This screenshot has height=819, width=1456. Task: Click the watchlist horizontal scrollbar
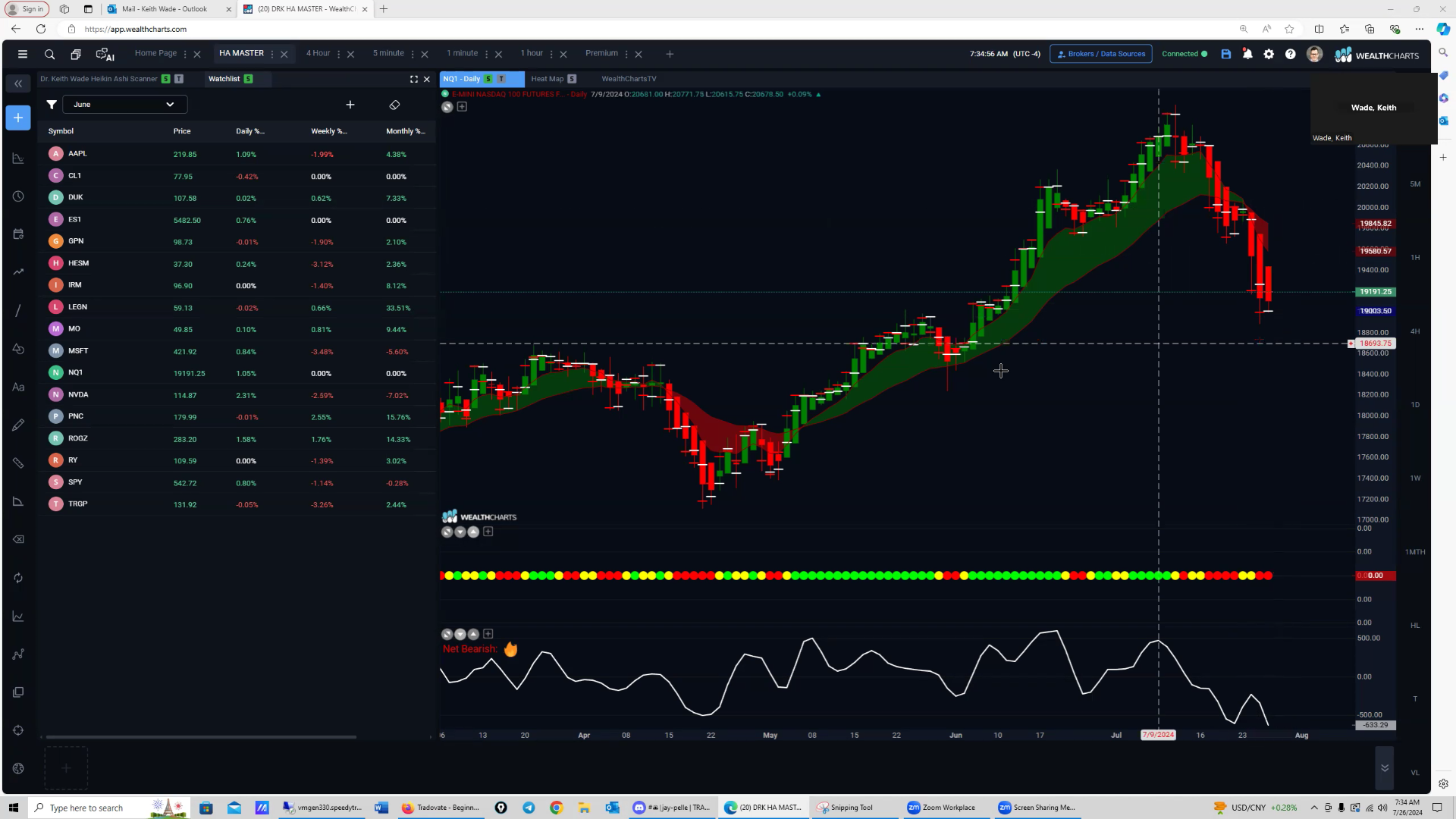(x=201, y=736)
